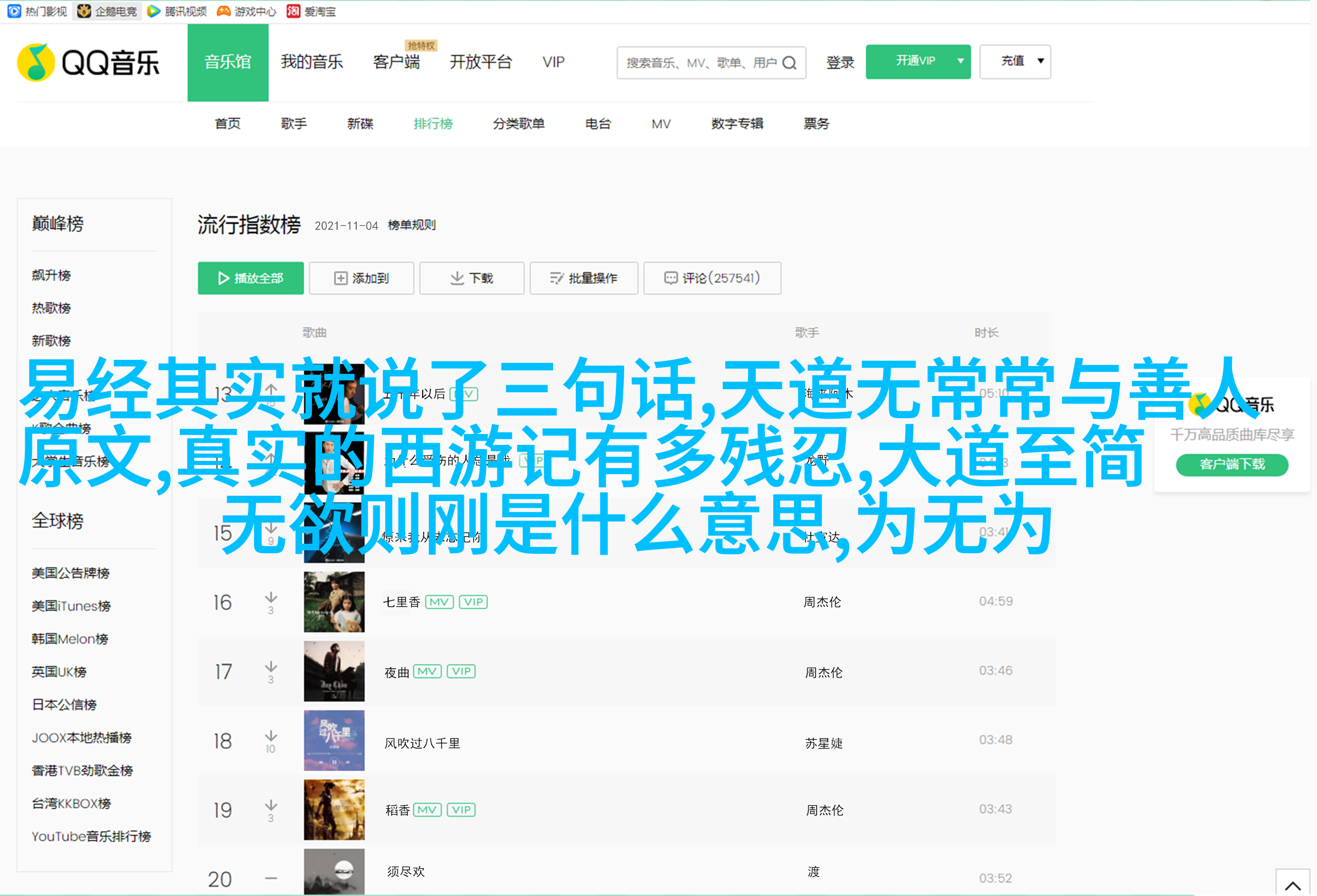Click 稻香 album cover thumbnail
This screenshot has height=896, width=1317.
(334, 809)
